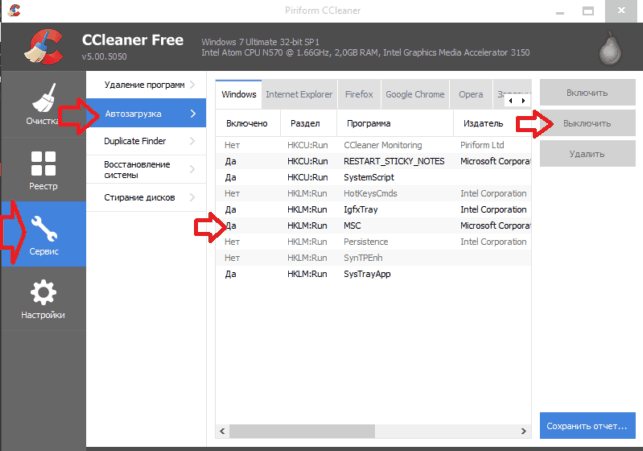
Task: Sort by Издатель column header
Action: (492, 123)
